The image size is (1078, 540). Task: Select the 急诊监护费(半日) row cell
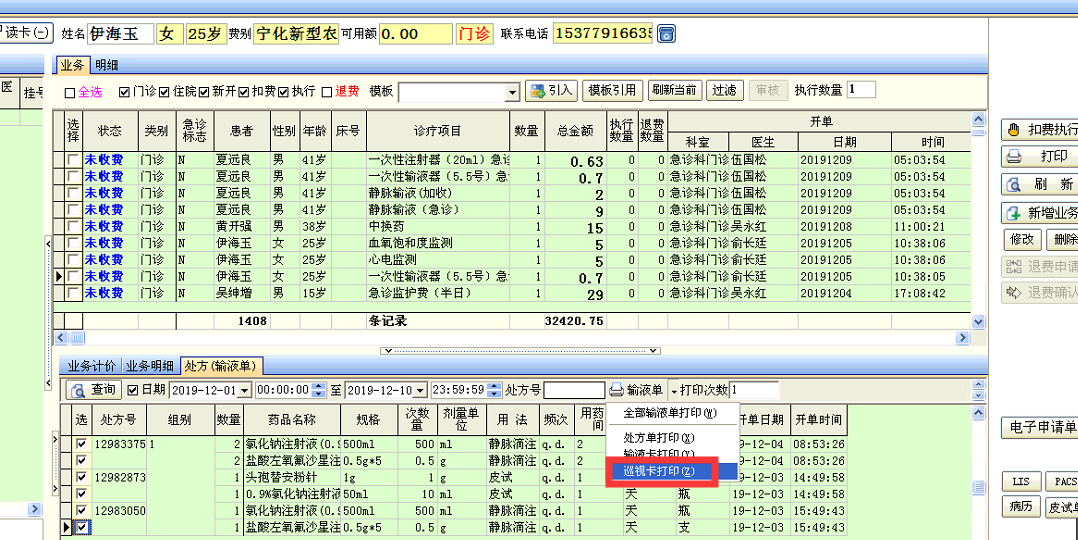438,293
